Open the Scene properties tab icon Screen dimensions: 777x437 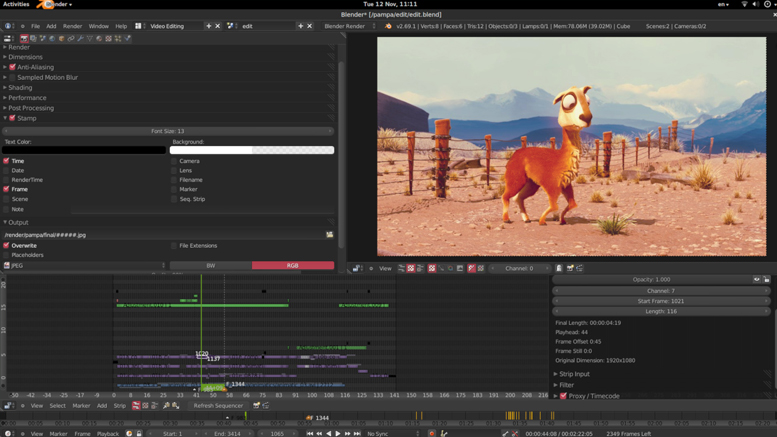pos(43,38)
